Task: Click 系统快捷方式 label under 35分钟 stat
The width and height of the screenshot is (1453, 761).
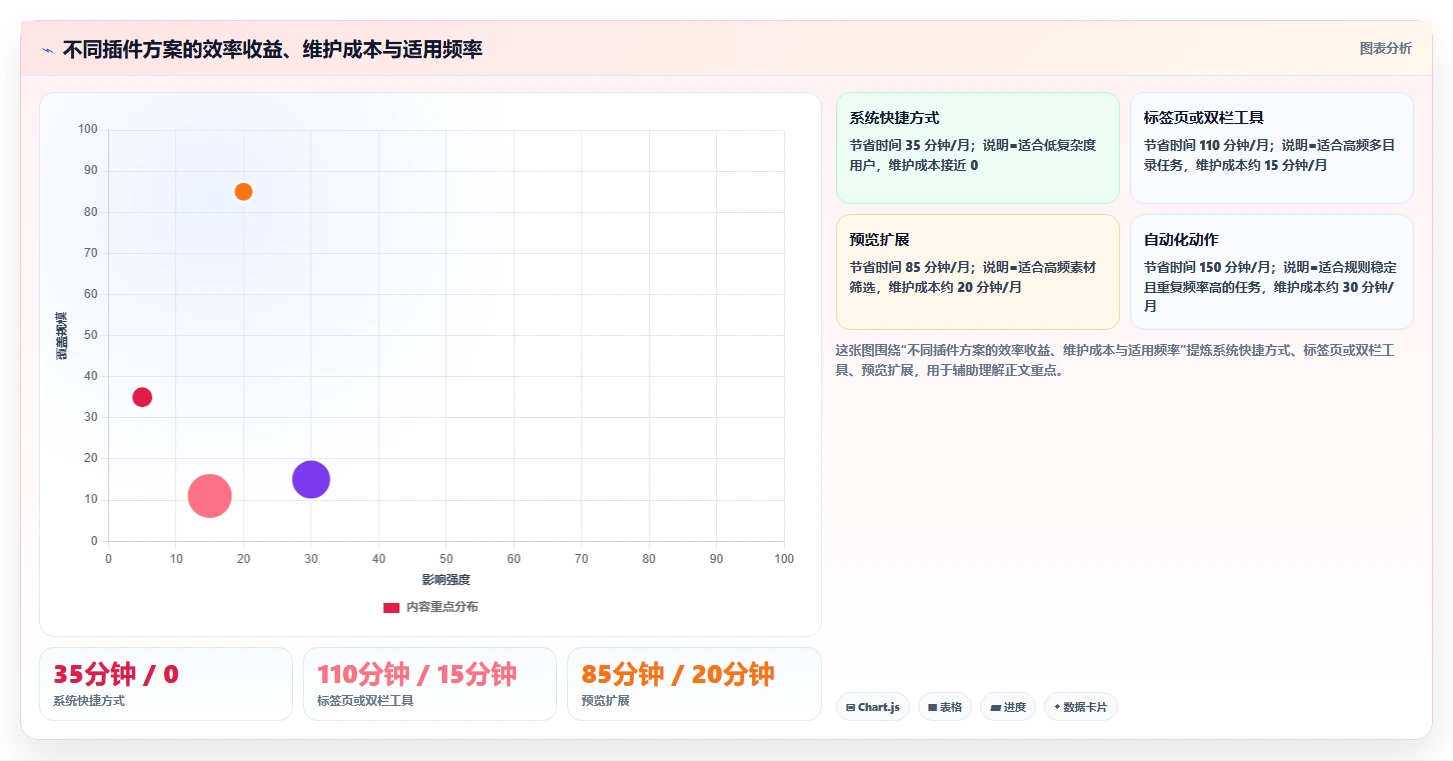Action: tap(89, 701)
